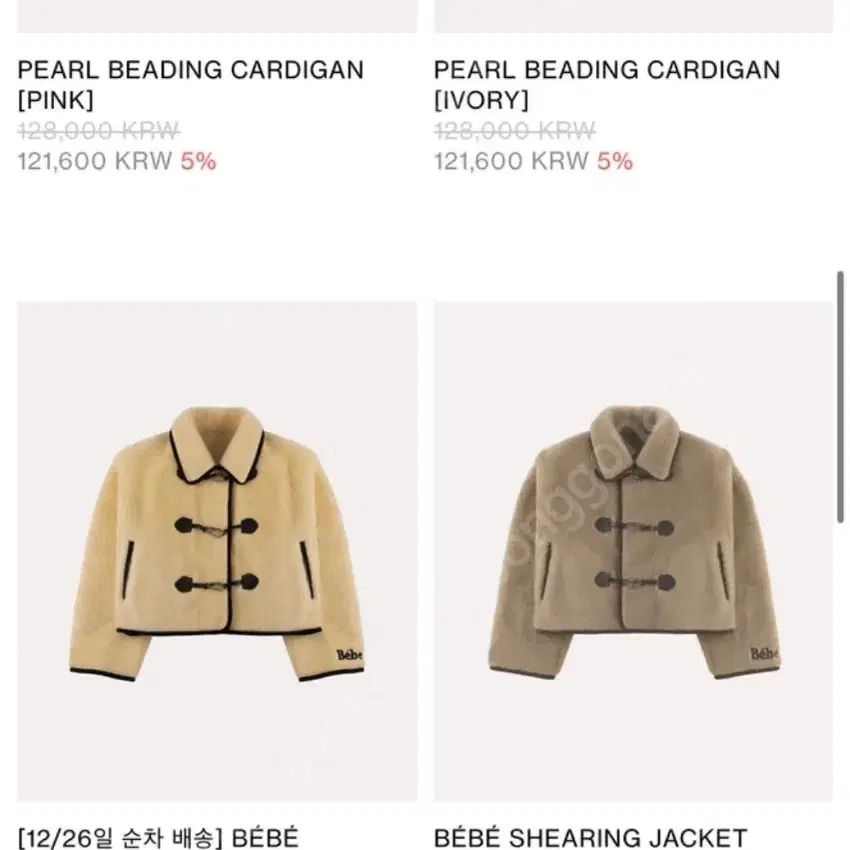Click the [PINK] color label text
The image size is (850, 850).
coord(55,100)
